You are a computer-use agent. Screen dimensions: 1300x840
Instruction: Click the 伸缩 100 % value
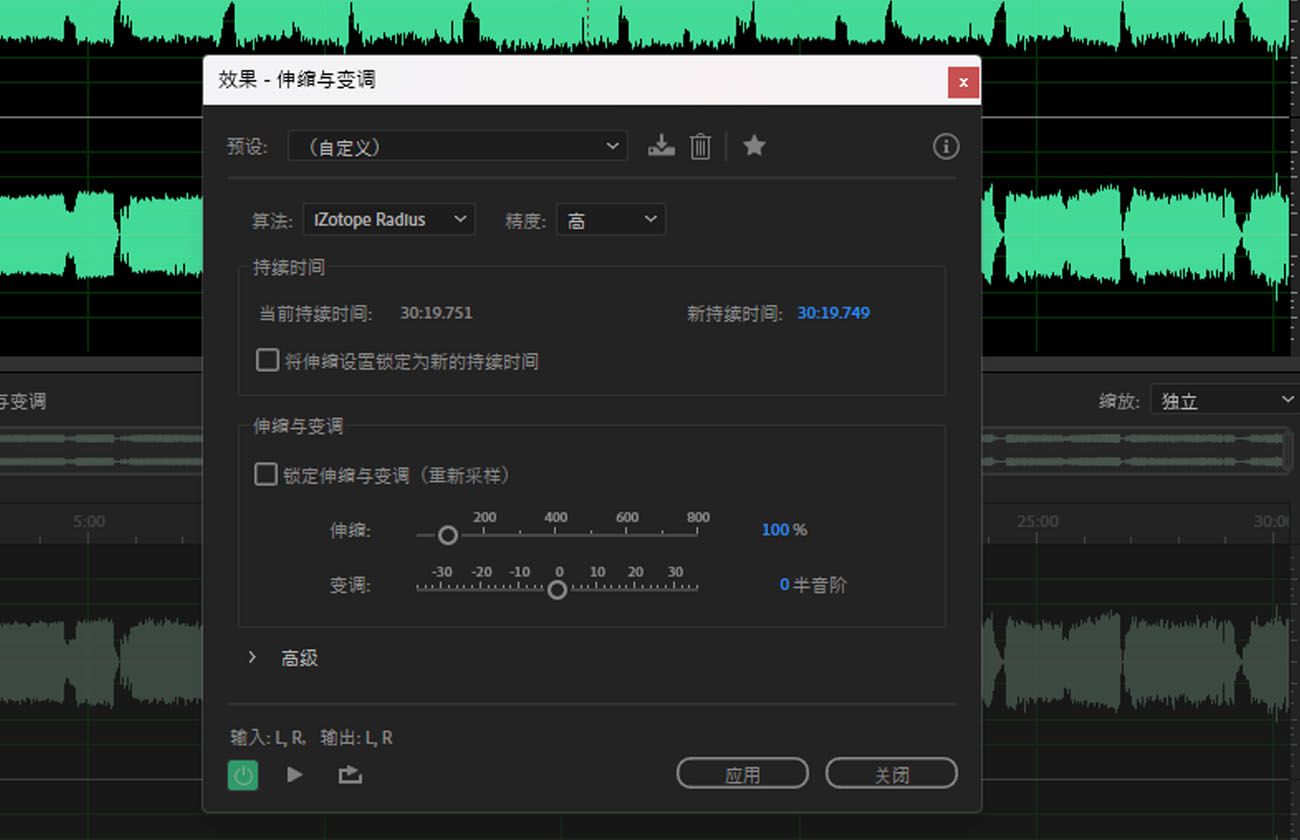(x=784, y=529)
